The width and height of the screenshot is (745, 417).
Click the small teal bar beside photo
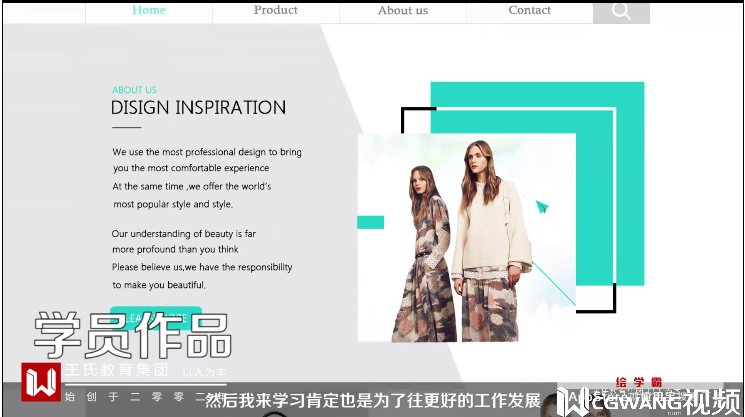[370, 222]
